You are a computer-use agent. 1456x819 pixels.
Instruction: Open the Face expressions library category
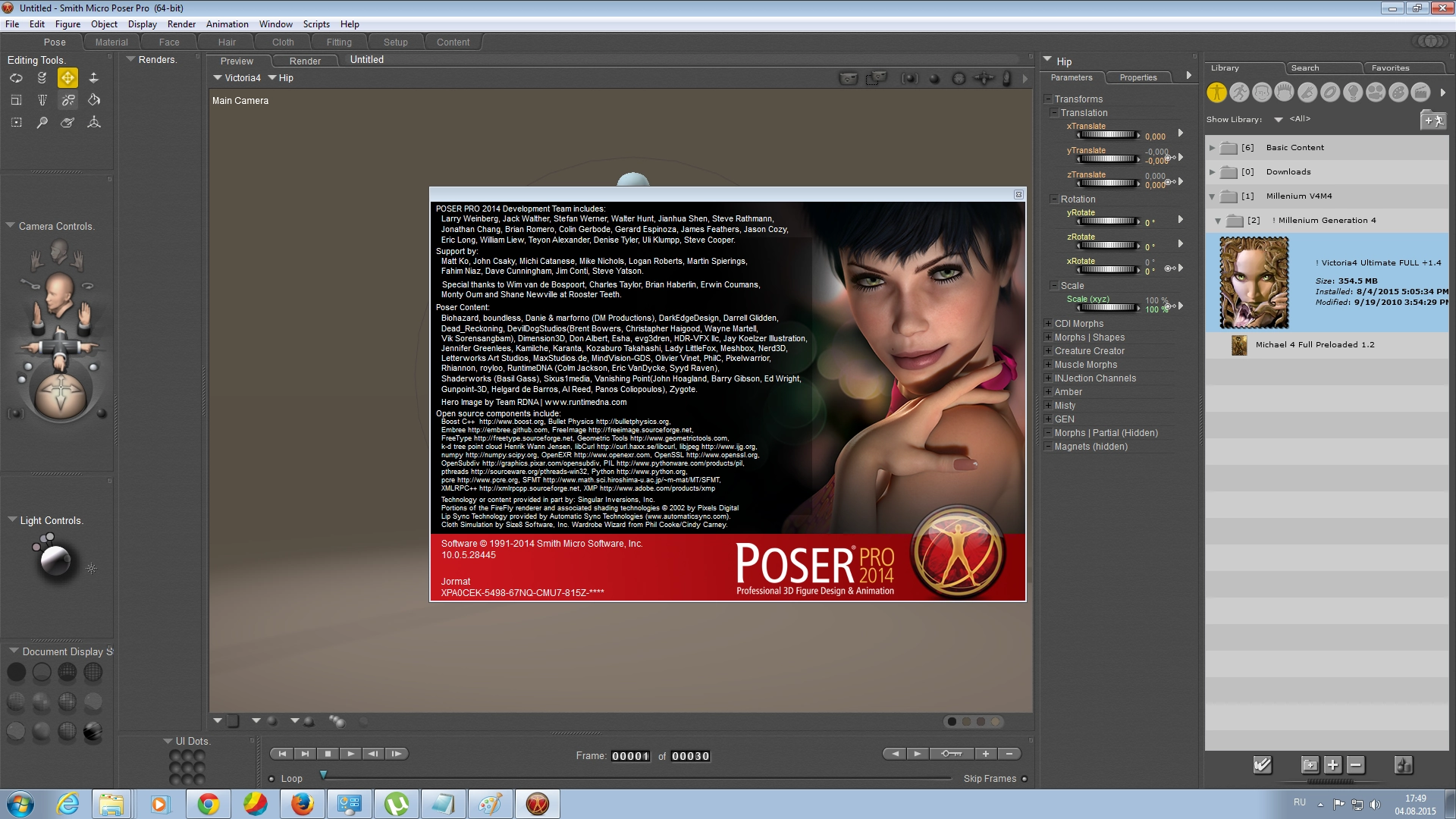click(x=1262, y=93)
